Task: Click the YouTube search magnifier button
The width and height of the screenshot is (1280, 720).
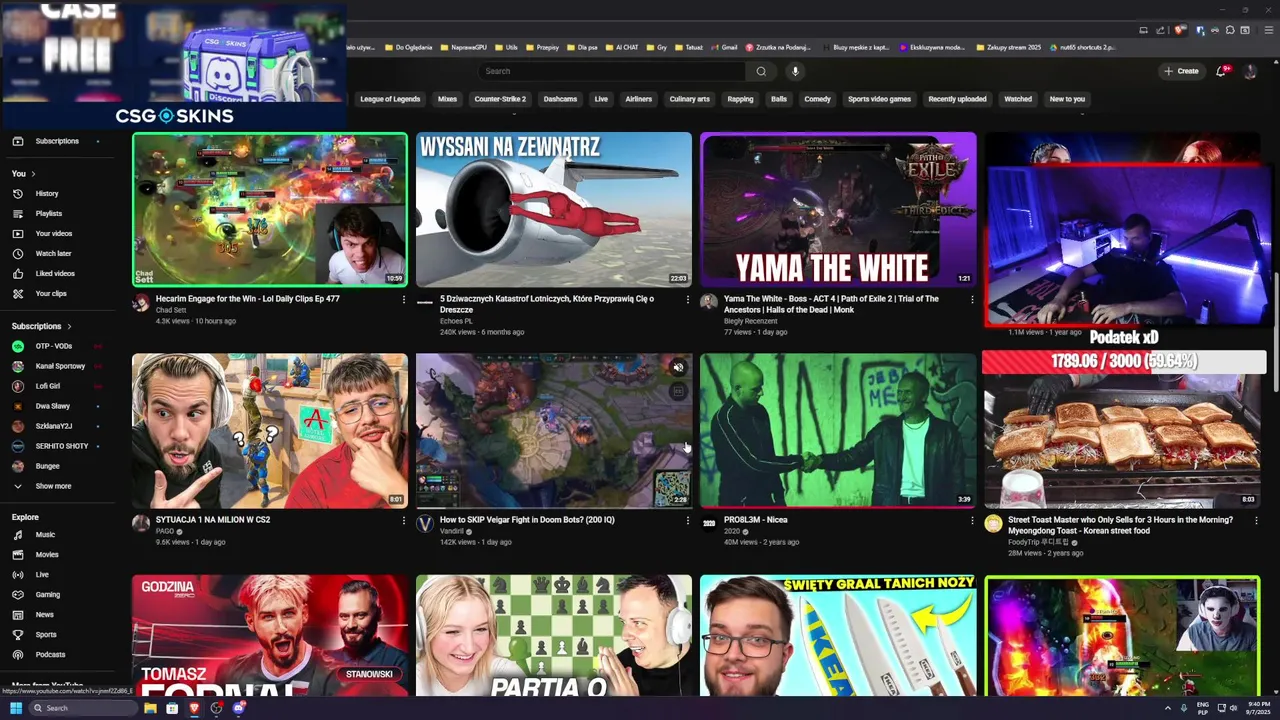Action: [761, 71]
